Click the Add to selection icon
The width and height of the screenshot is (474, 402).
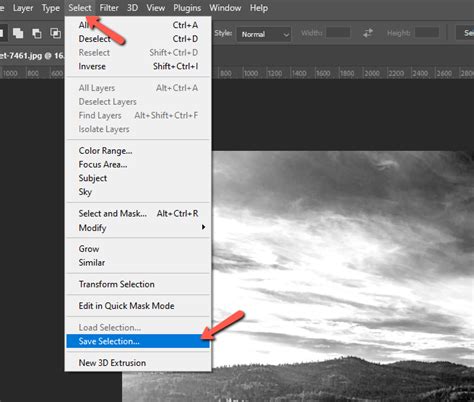tap(18, 33)
